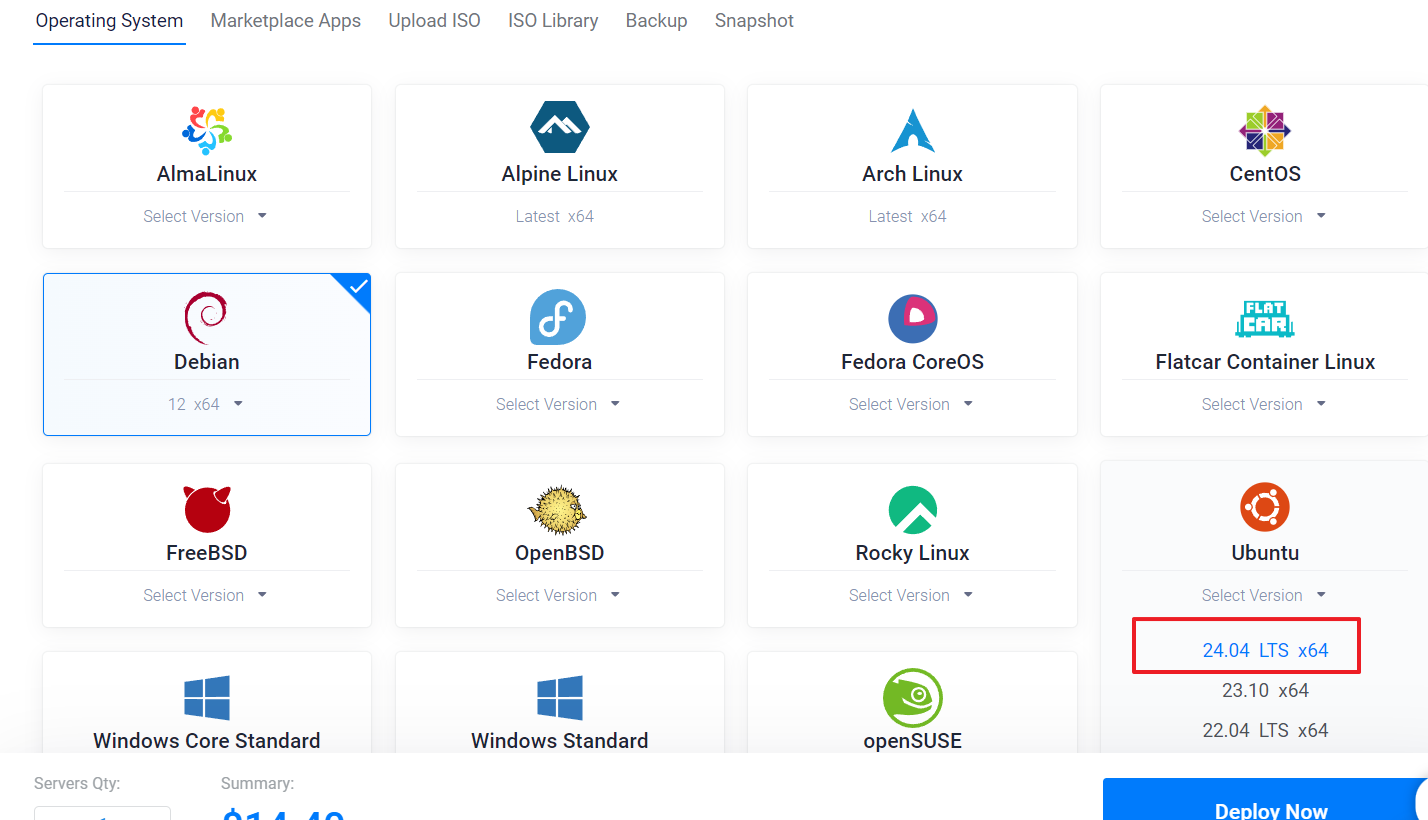Click the Rocky Linux name label

(912, 553)
